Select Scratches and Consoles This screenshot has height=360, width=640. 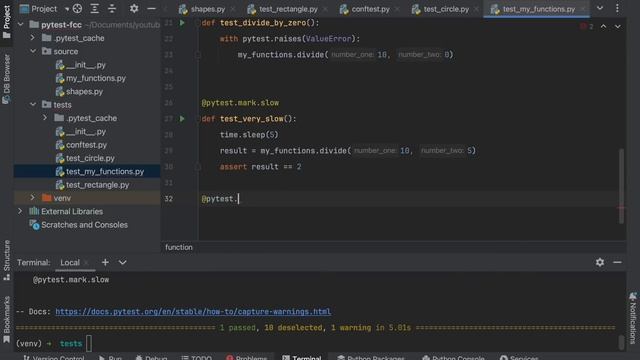pyautogui.click(x=84, y=225)
